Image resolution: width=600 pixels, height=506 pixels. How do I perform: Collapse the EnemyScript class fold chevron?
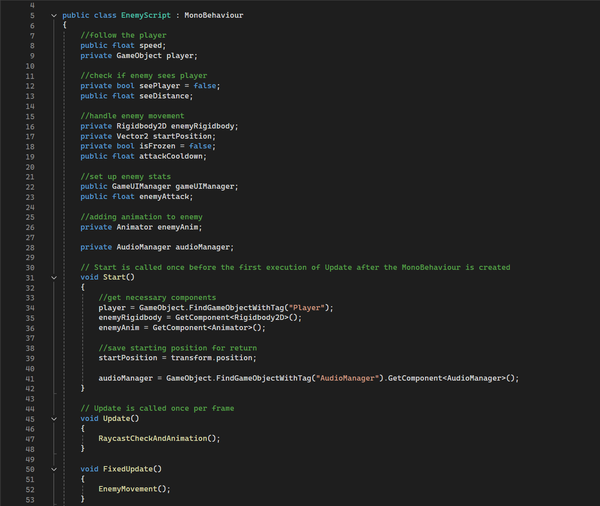(53, 16)
